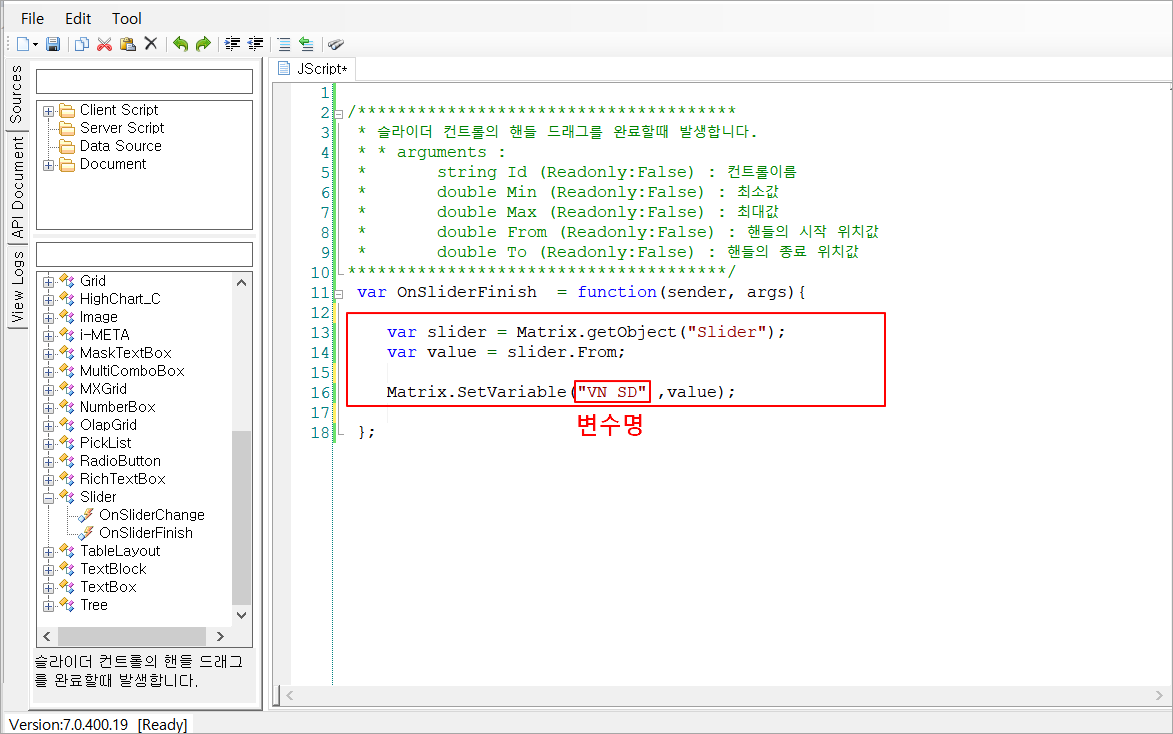Open the Tool menu
The height and width of the screenshot is (734, 1173).
[x=127, y=18]
